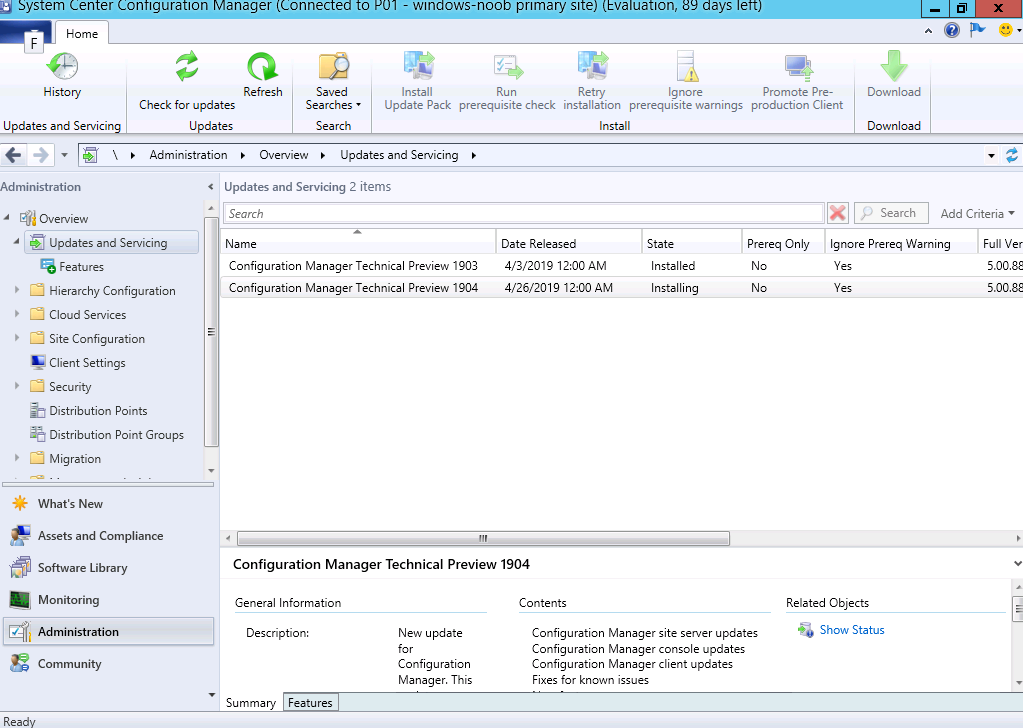Switch to the Software Library workspace
Viewport: 1023px width, 728px height.
coord(108,568)
